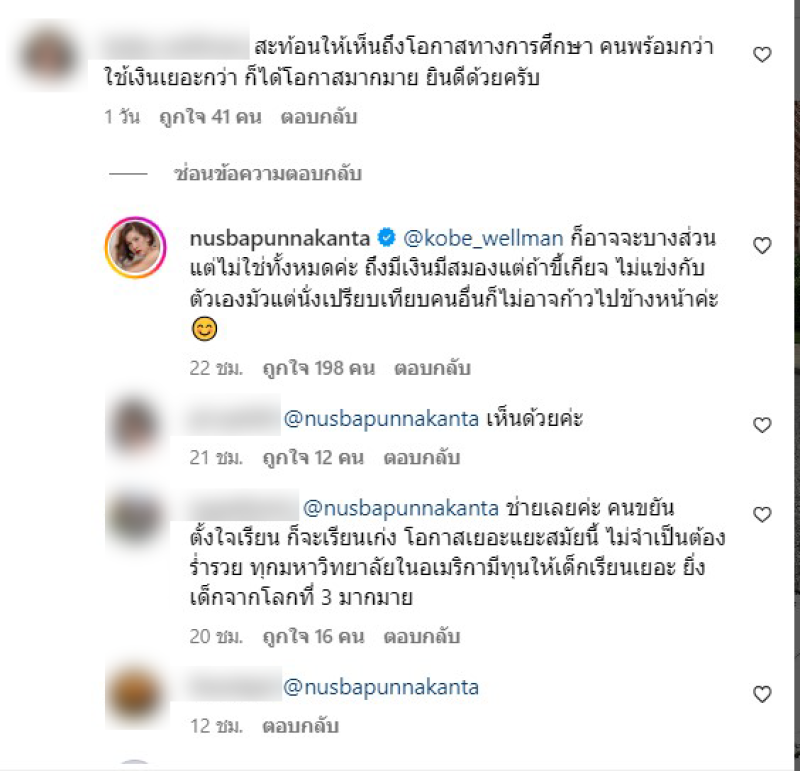This screenshot has width=800, height=771.
Task: View likes list ถูกใจ 41 คน
Action: (210, 117)
